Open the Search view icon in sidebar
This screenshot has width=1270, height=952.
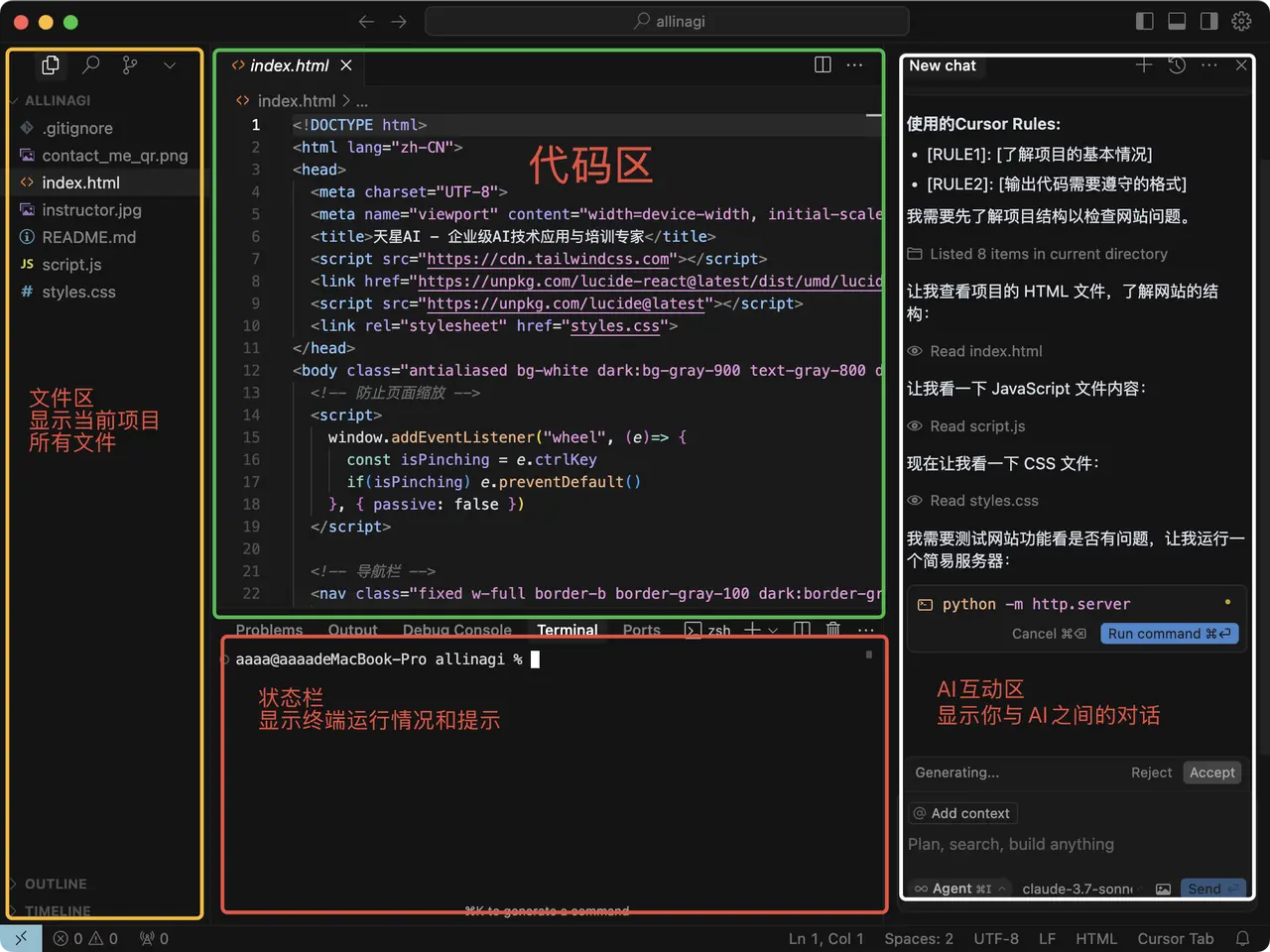[x=90, y=65]
